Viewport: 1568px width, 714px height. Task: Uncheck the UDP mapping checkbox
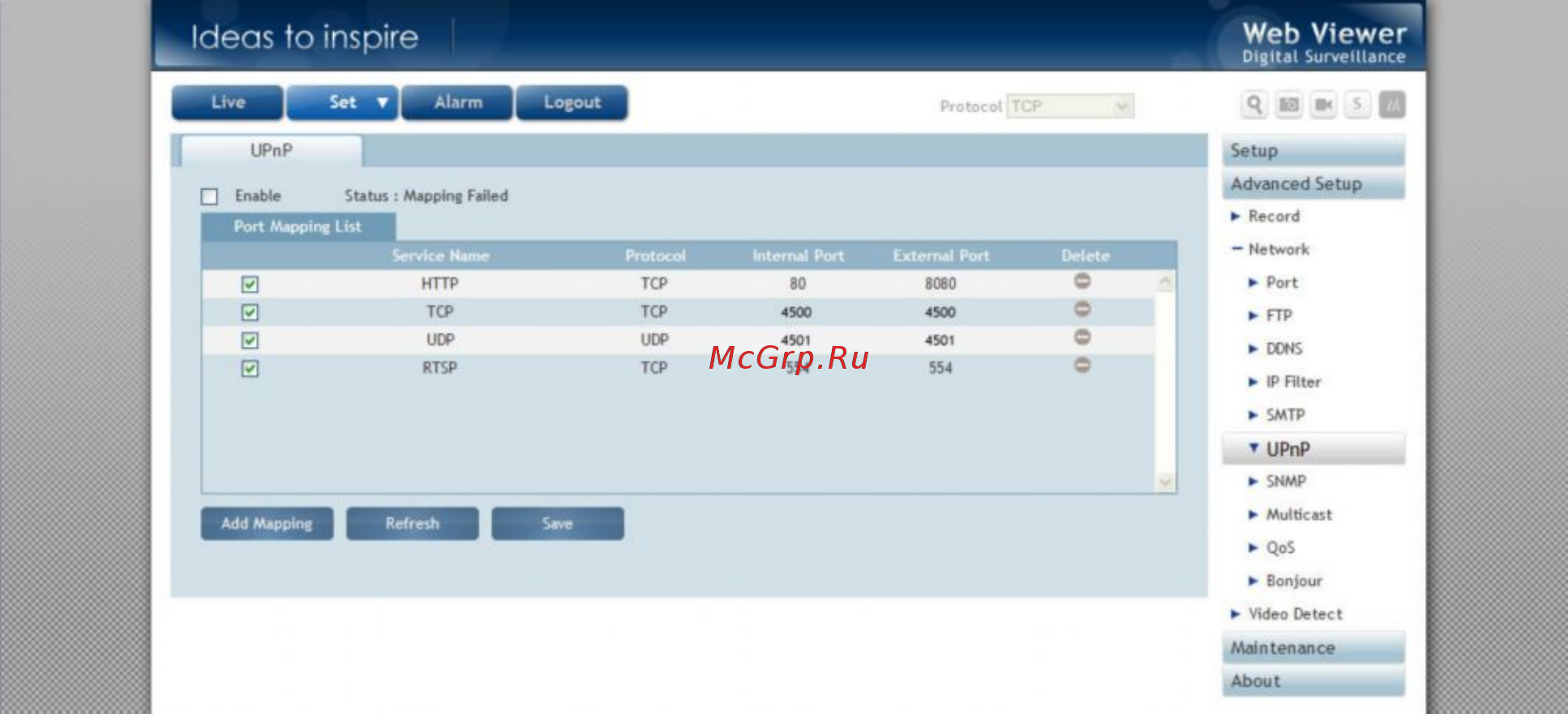coord(250,340)
